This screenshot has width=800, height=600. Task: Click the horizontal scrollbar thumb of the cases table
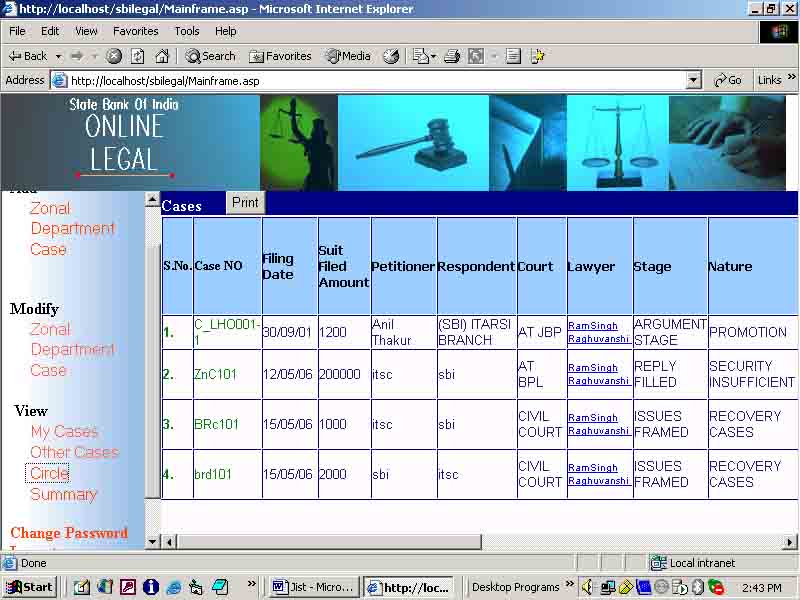click(x=329, y=542)
